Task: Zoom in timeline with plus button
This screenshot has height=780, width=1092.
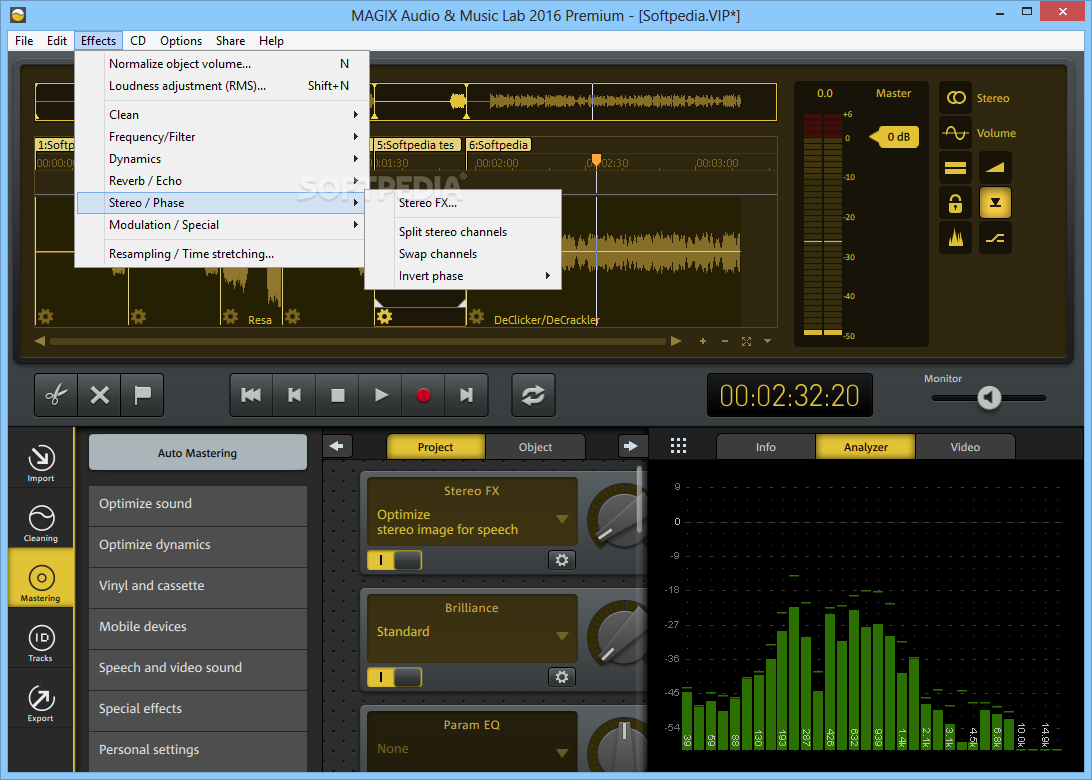Action: point(703,341)
